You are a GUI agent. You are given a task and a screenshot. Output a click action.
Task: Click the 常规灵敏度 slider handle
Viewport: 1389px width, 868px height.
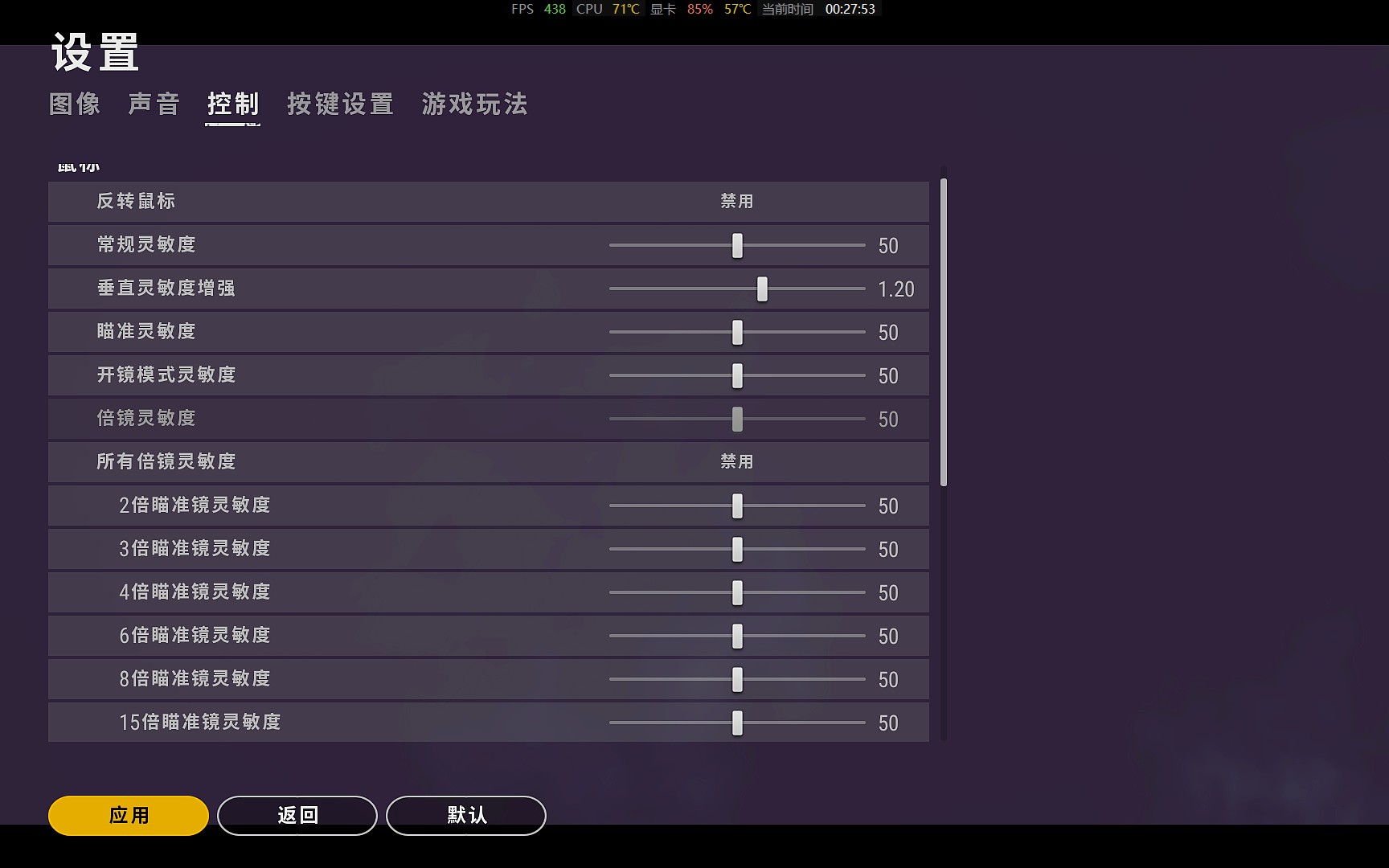click(737, 246)
